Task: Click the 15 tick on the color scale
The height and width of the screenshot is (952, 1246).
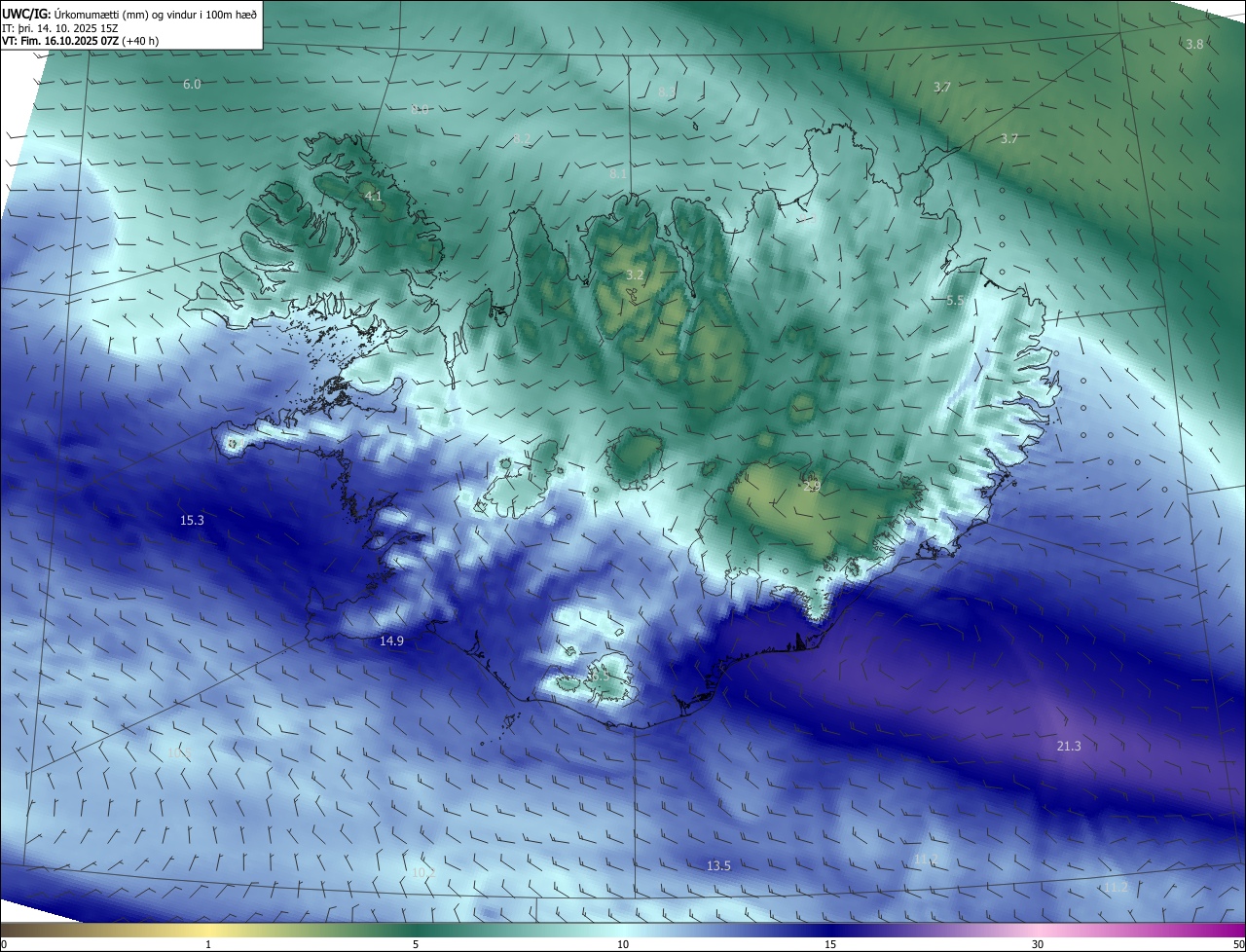Action: [830, 944]
